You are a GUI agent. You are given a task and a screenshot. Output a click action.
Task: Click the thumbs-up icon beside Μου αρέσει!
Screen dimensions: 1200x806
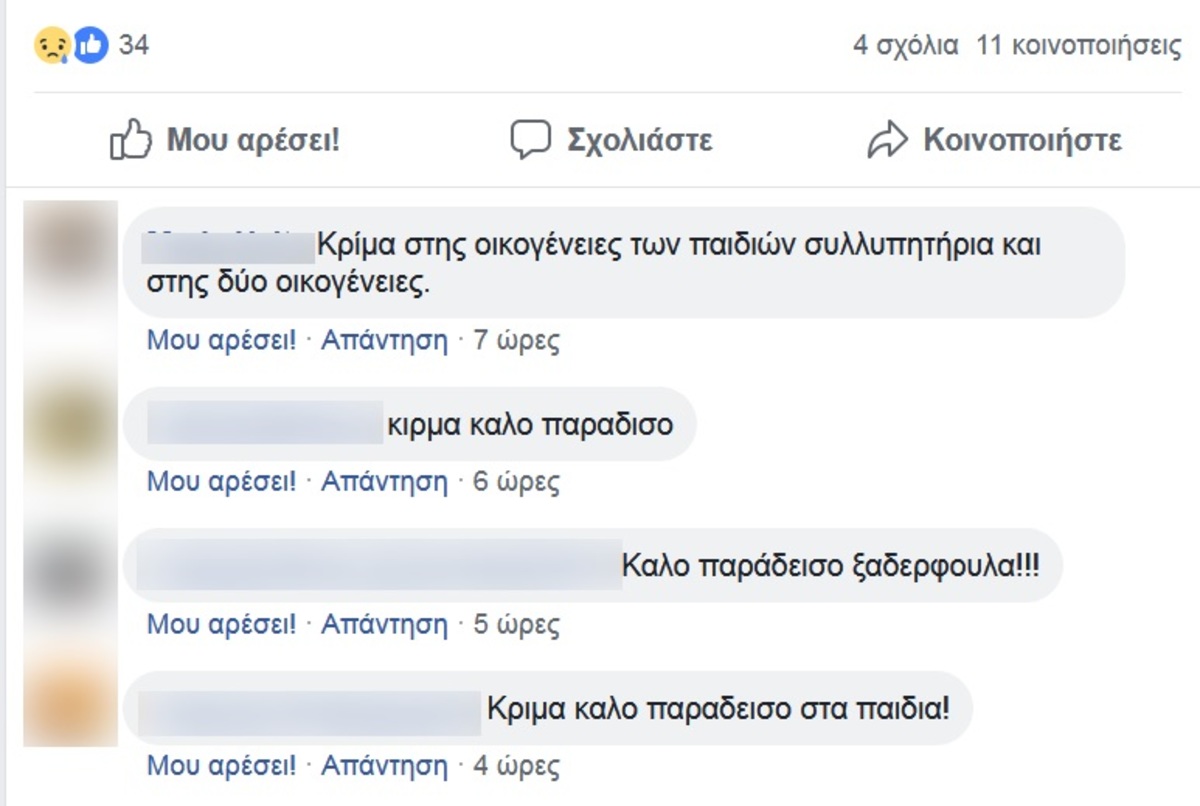click(130, 140)
